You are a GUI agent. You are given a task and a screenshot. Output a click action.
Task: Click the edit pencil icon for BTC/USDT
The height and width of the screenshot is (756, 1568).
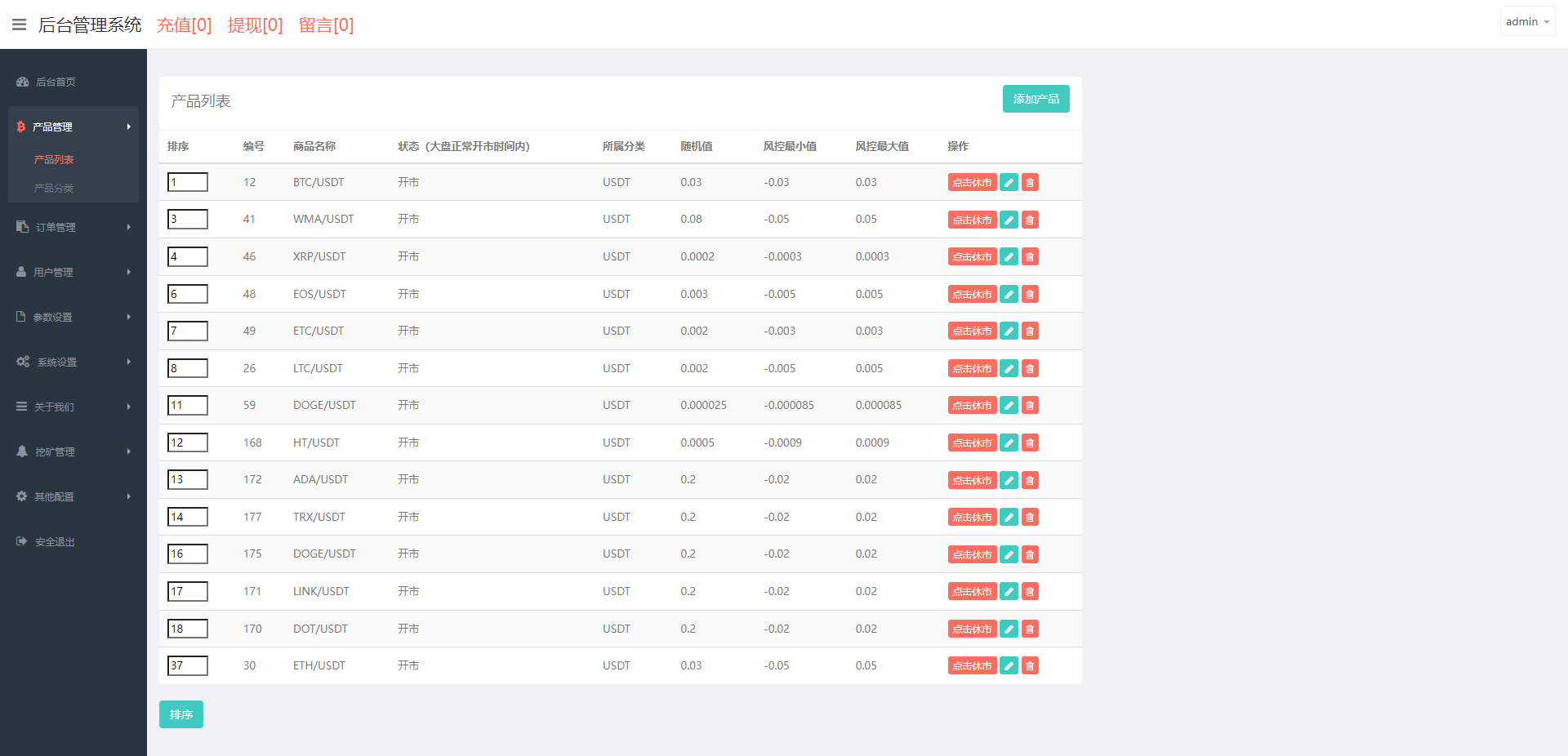(1009, 183)
